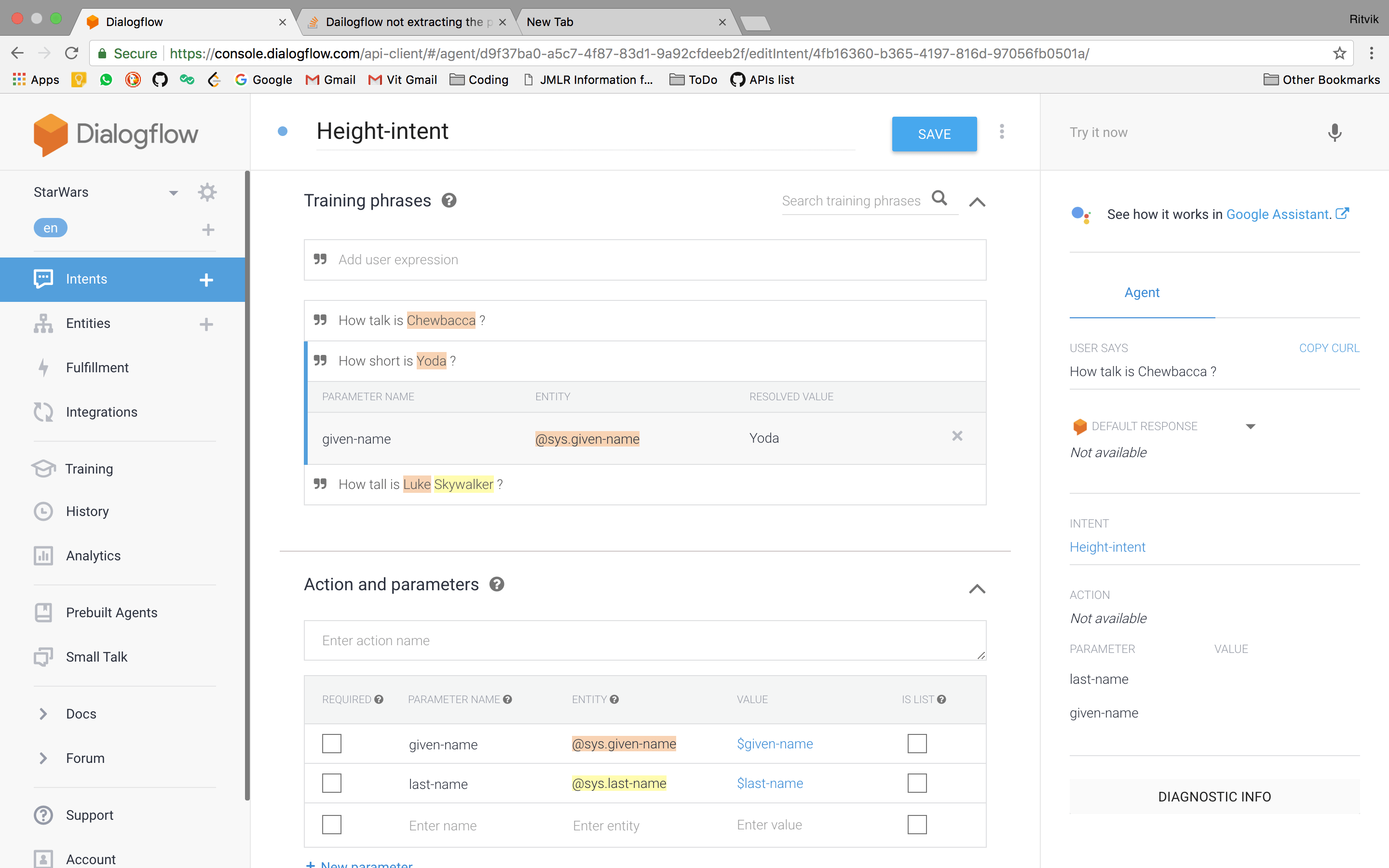
Task: Click the Save button
Action: [934, 134]
